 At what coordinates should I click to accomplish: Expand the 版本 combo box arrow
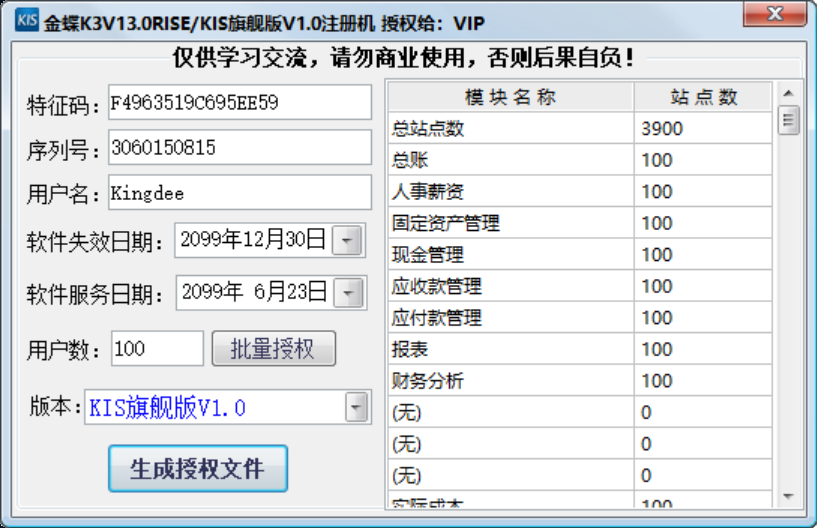point(357,407)
